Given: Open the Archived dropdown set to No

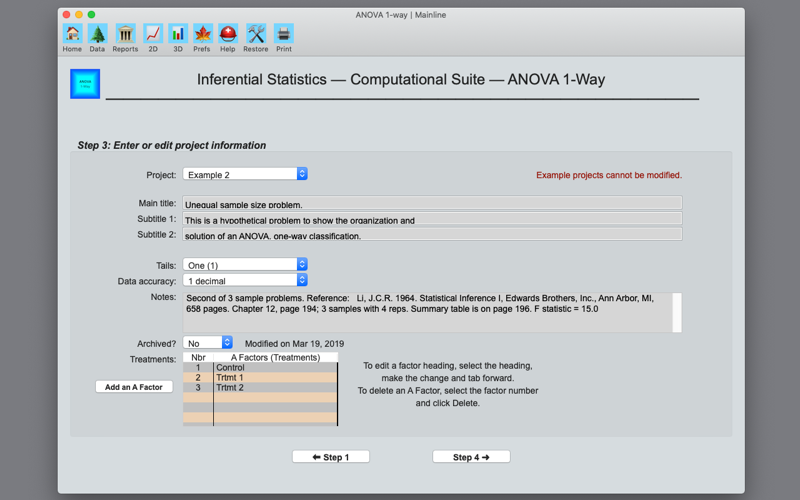Looking at the screenshot, I should point(208,343).
